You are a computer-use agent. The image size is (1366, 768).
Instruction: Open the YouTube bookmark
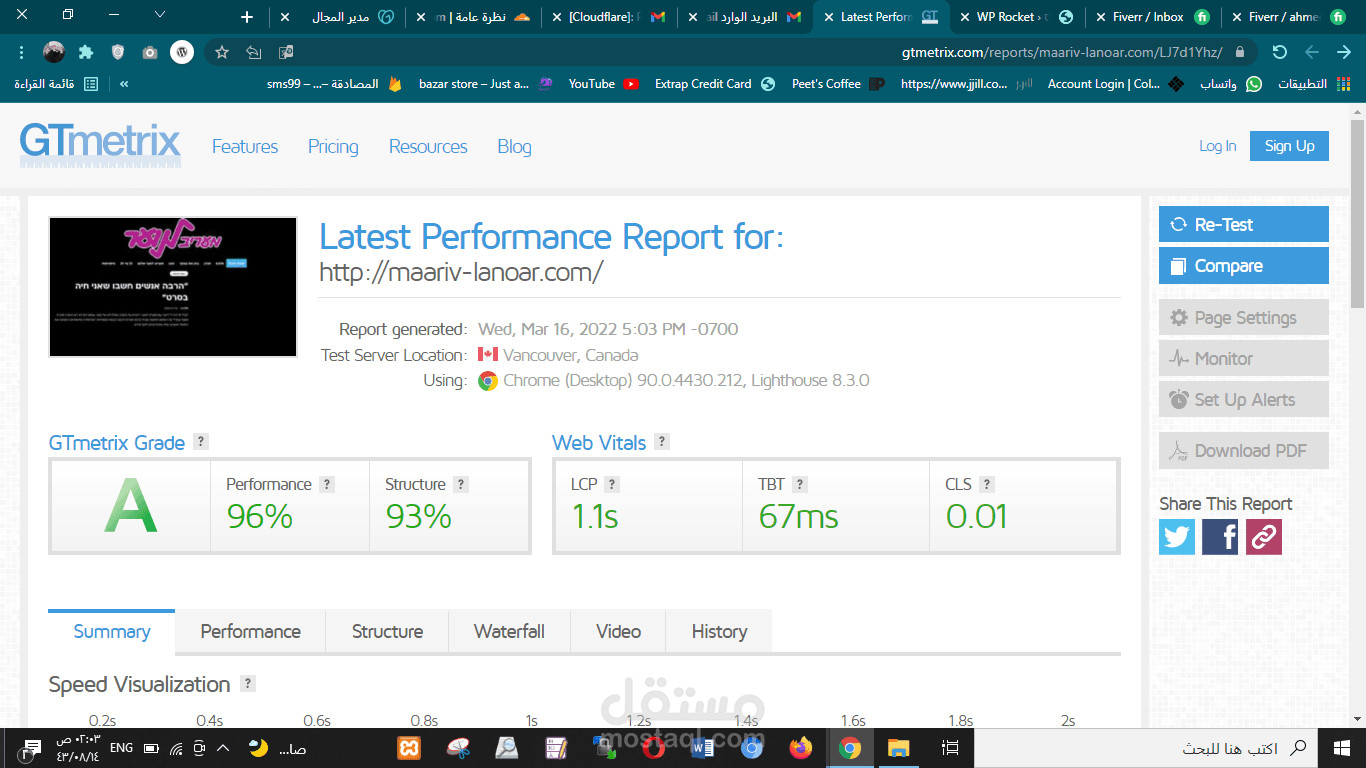click(603, 84)
